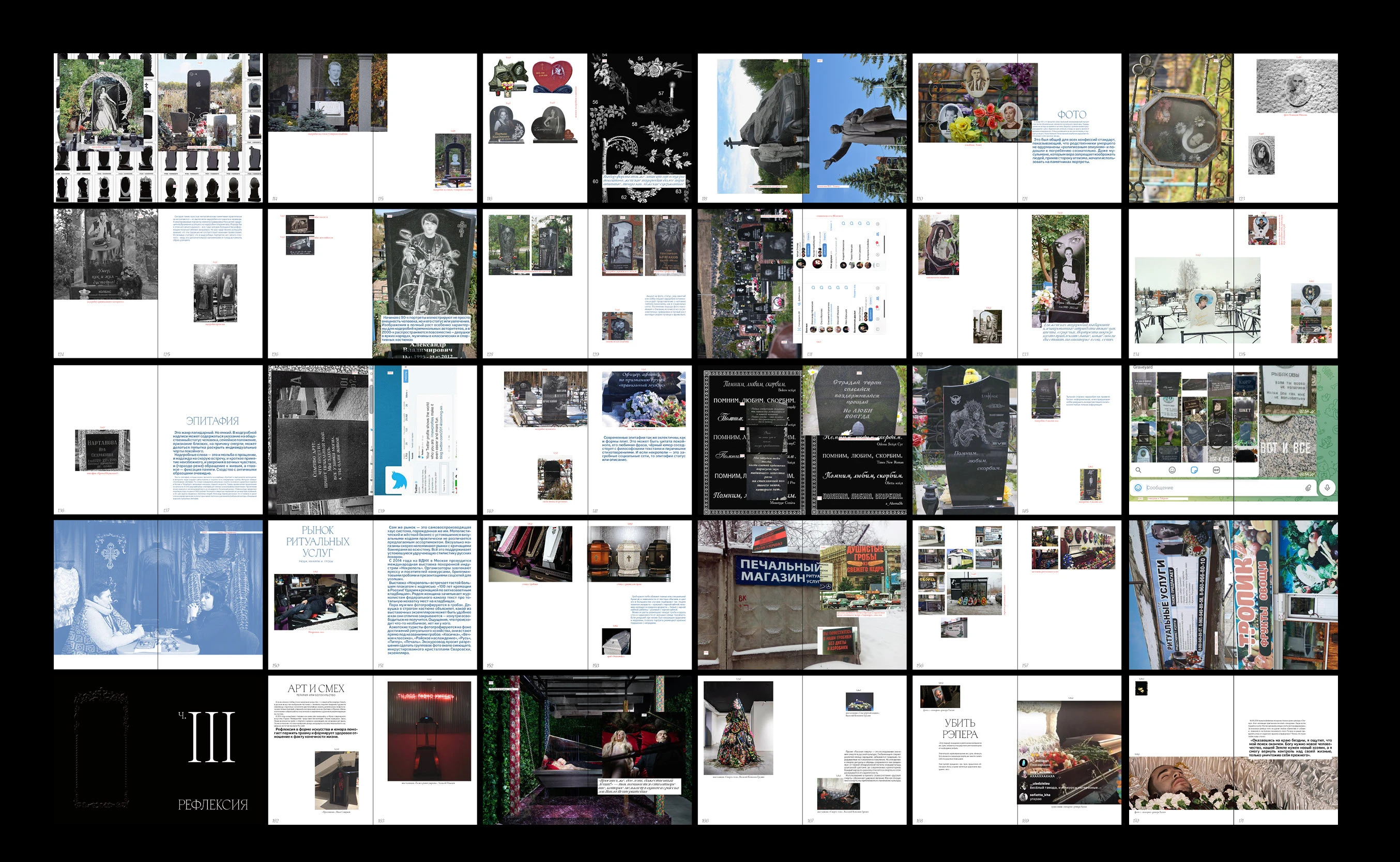
Task: Click the large Twitter bird avatar
Action: 398,480
